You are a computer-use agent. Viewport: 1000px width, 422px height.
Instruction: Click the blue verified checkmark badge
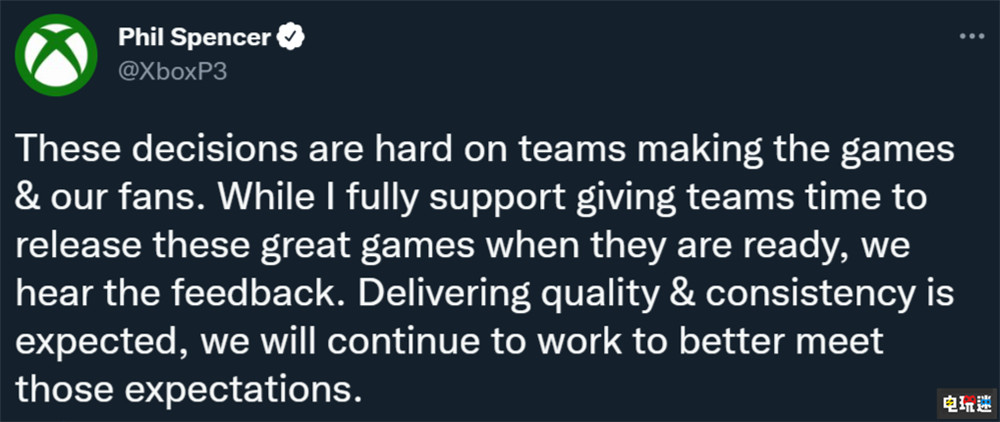[x=293, y=39]
